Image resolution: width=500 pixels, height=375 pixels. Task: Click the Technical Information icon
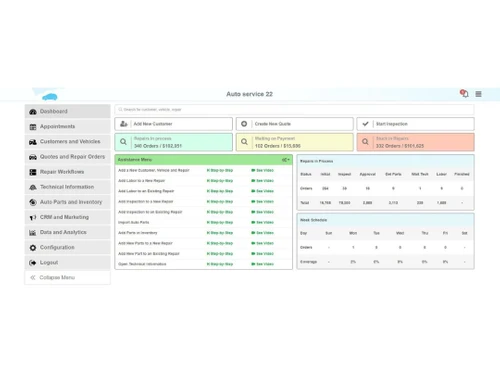click(33, 187)
